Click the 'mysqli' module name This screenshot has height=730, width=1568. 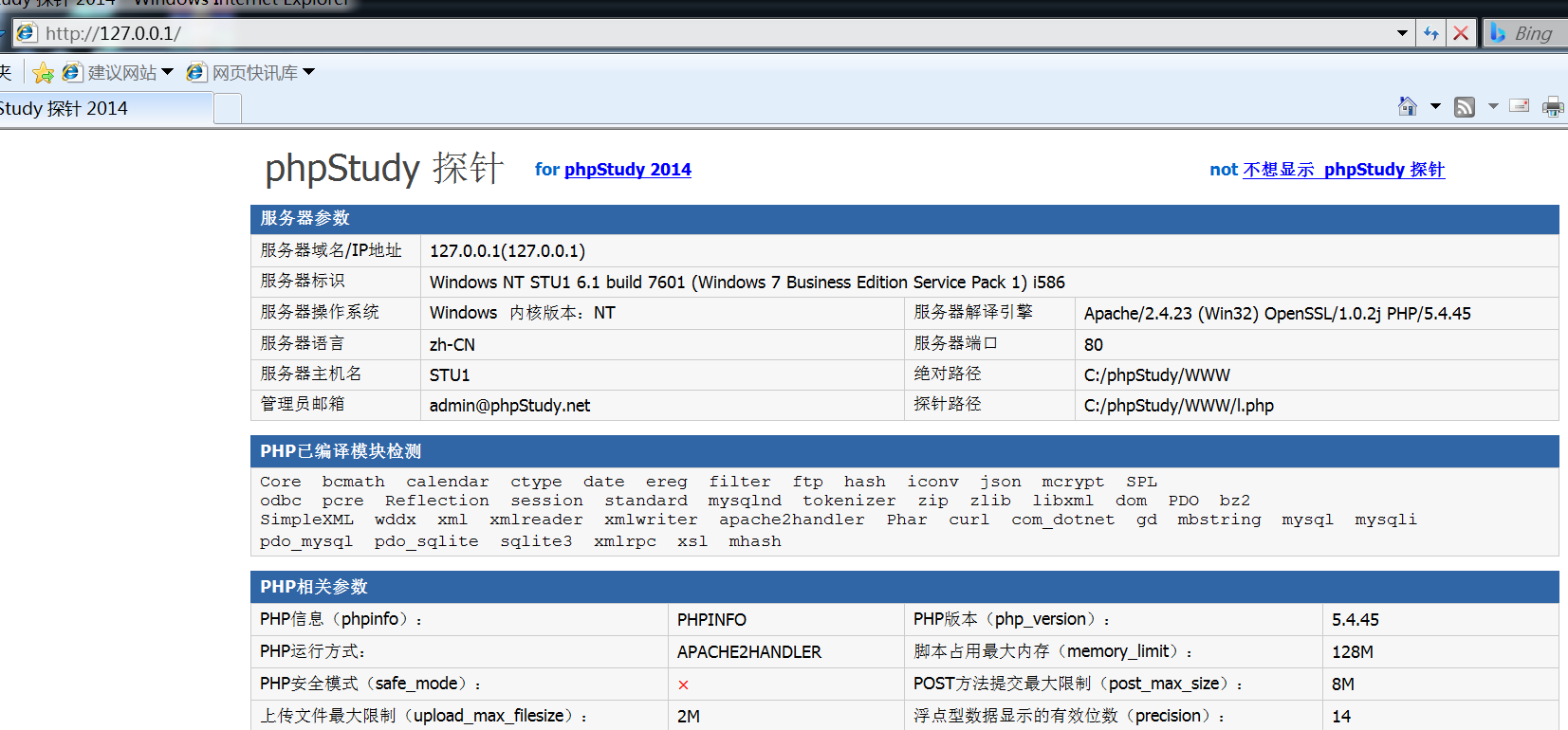(1386, 520)
